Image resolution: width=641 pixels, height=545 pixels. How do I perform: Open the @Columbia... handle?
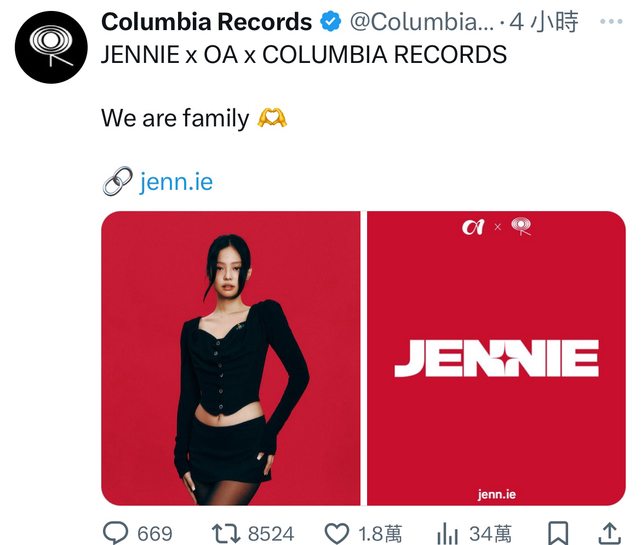[421, 22]
